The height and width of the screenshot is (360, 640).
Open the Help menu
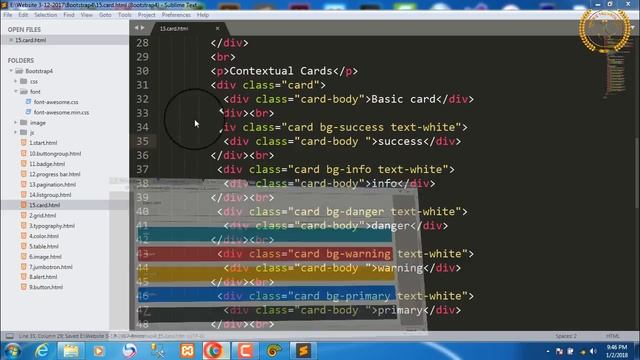(x=203, y=15)
